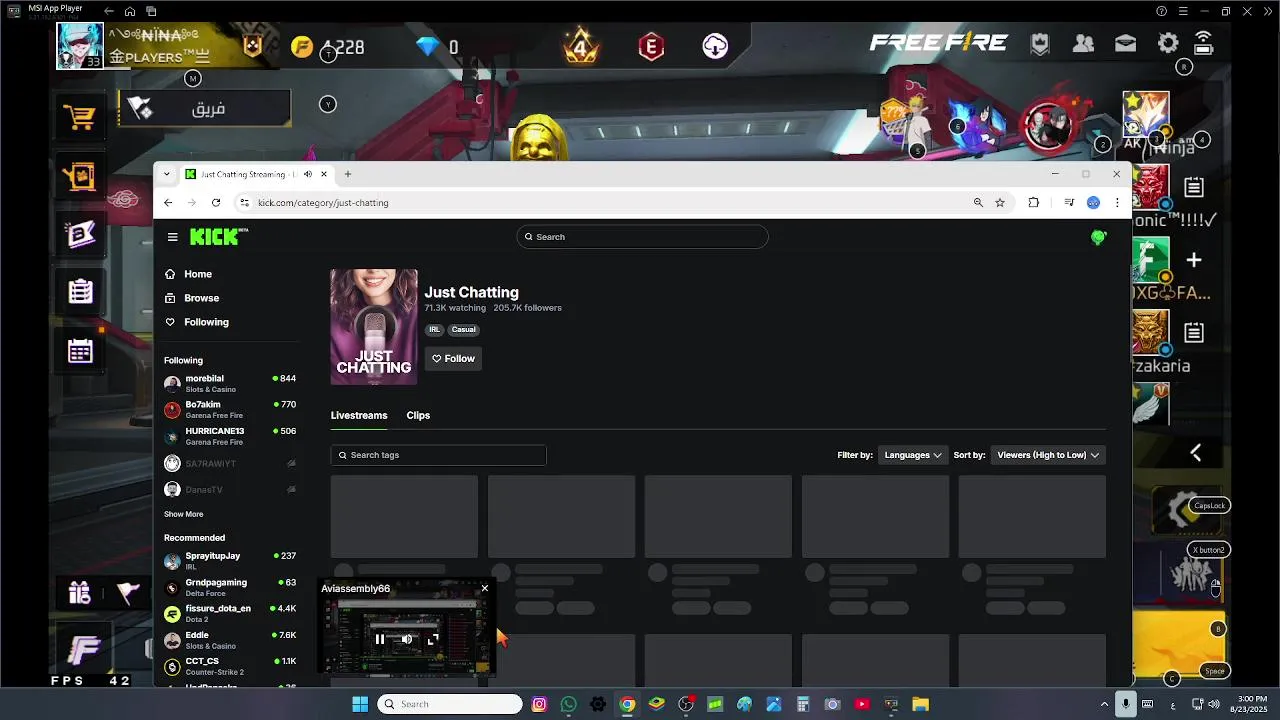Click the zoom magnifier in address bar
Screen dimensions: 1280x720
click(x=978, y=202)
